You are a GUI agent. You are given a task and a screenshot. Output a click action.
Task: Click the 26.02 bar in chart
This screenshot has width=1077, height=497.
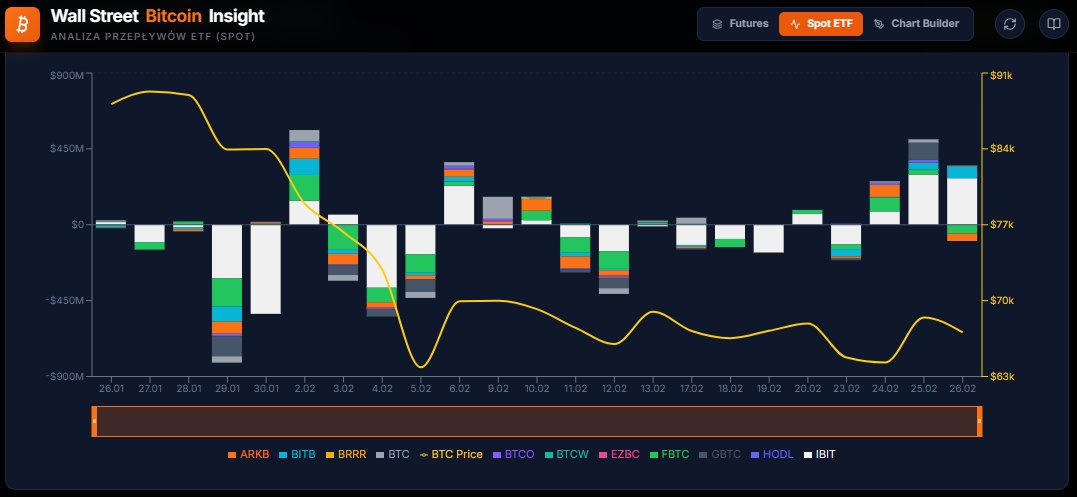962,203
